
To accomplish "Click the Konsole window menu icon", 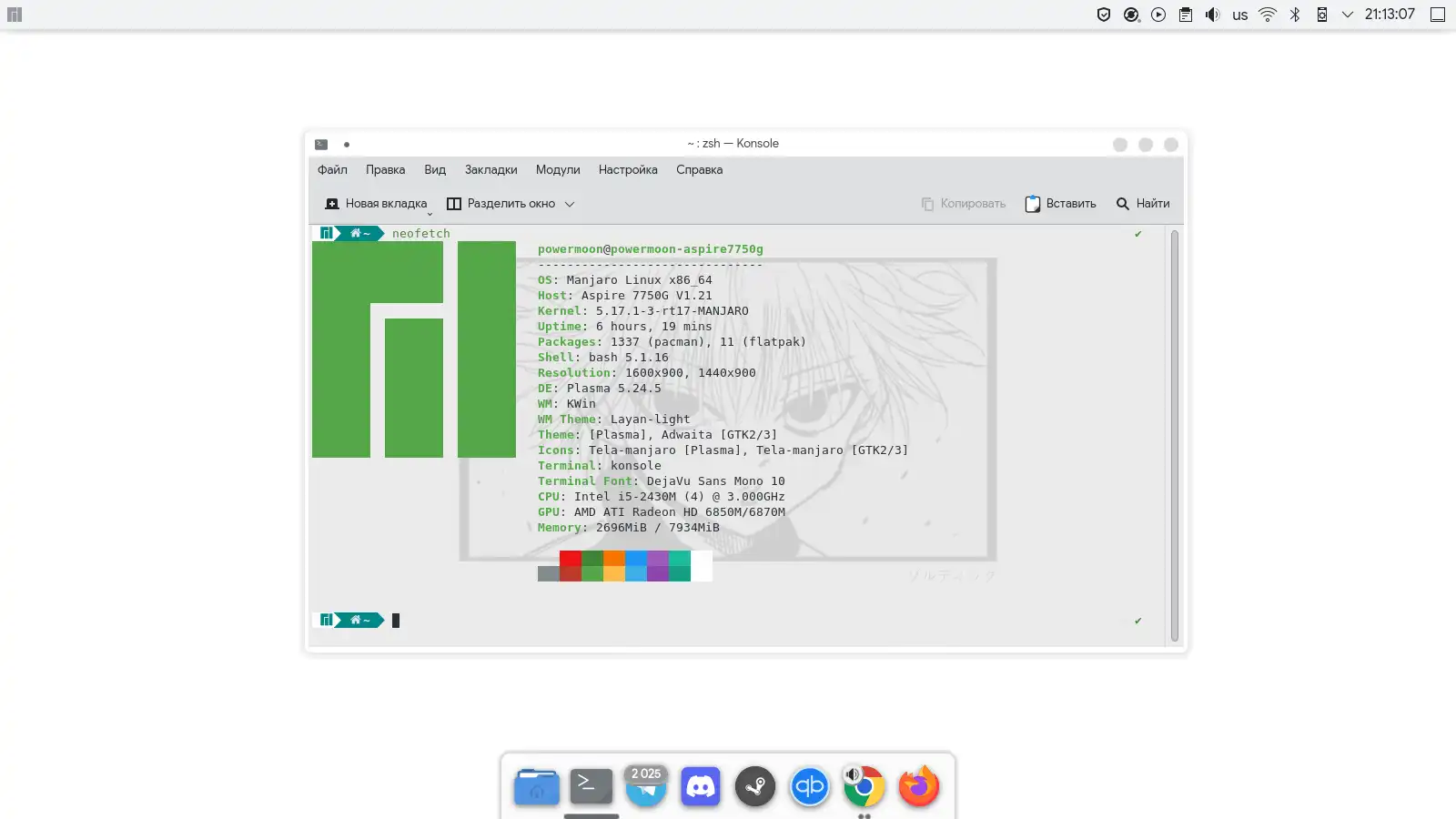I will [321, 144].
